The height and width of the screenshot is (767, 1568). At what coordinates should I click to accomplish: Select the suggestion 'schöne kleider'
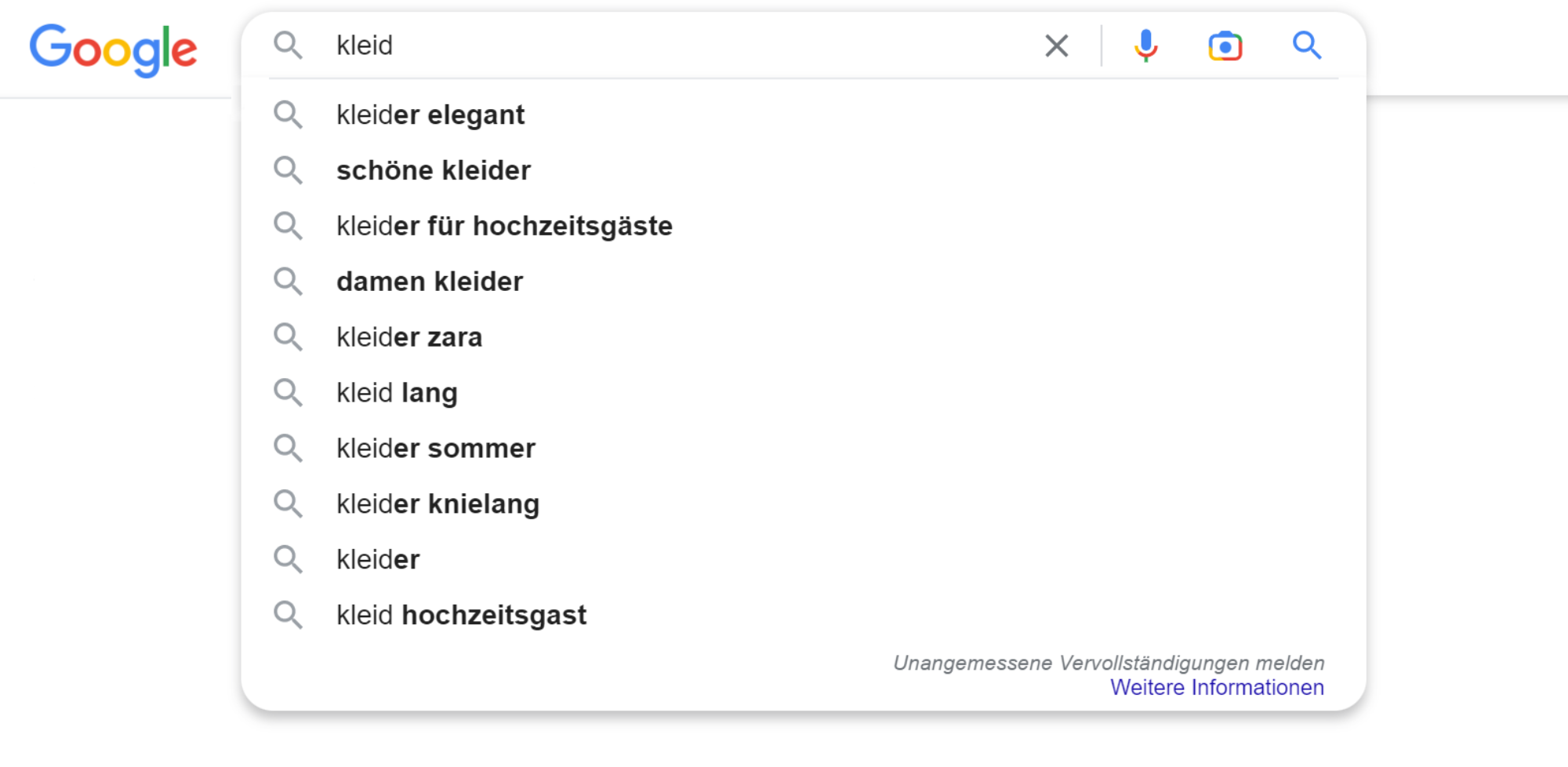434,170
